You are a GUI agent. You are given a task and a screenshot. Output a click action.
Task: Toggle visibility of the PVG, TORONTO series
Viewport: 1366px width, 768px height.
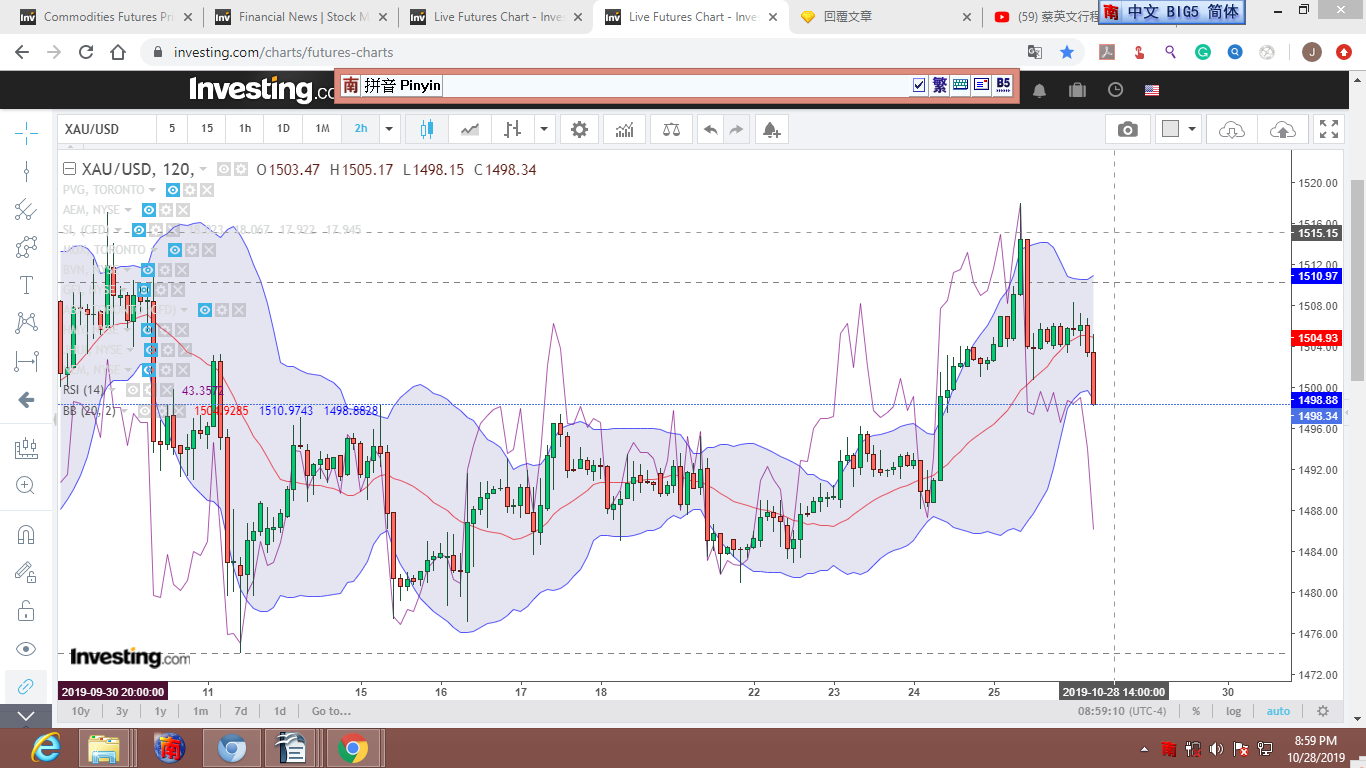[x=173, y=190]
